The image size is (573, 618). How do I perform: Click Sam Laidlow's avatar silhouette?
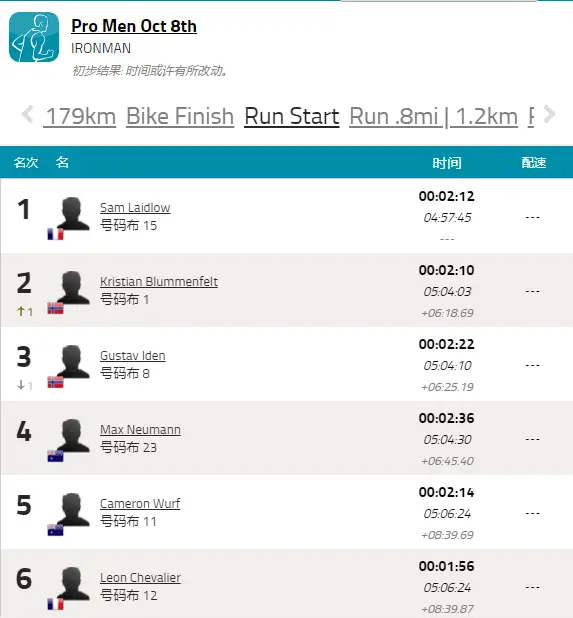coord(73,213)
